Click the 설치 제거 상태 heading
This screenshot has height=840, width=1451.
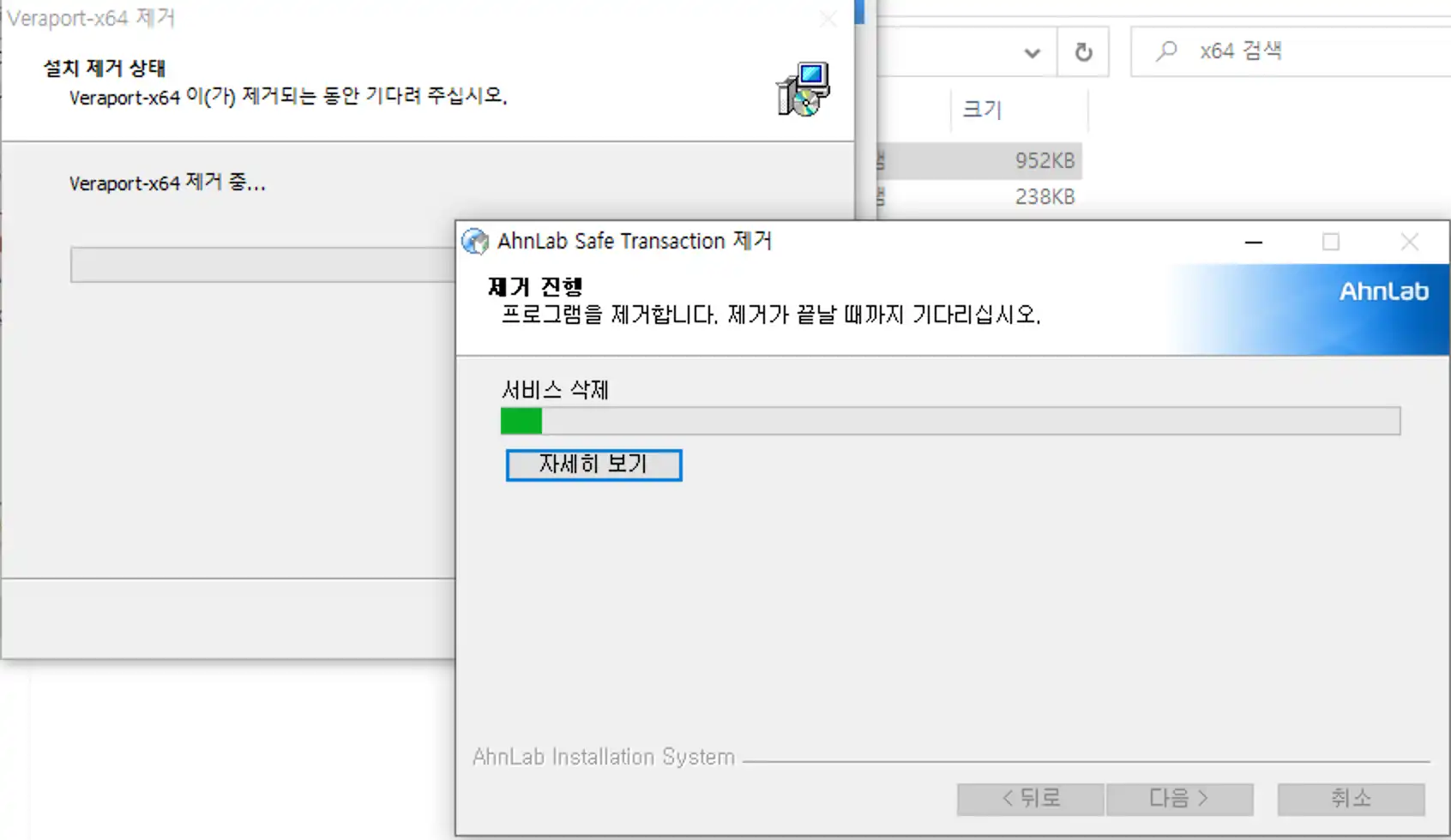pyautogui.click(x=104, y=68)
